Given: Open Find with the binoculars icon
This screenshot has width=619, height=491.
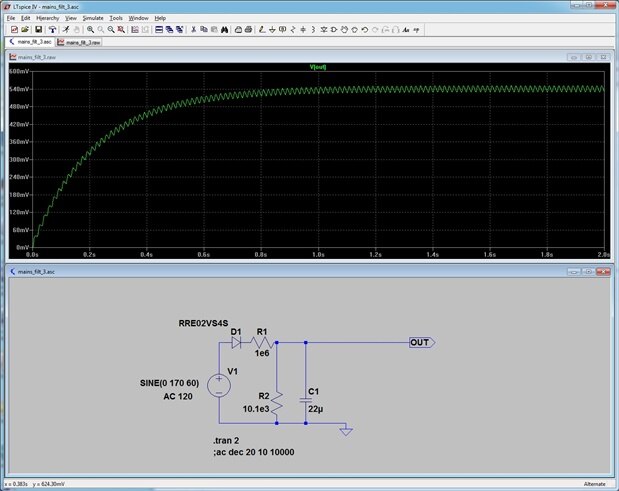Looking at the screenshot, I should tap(225, 30).
